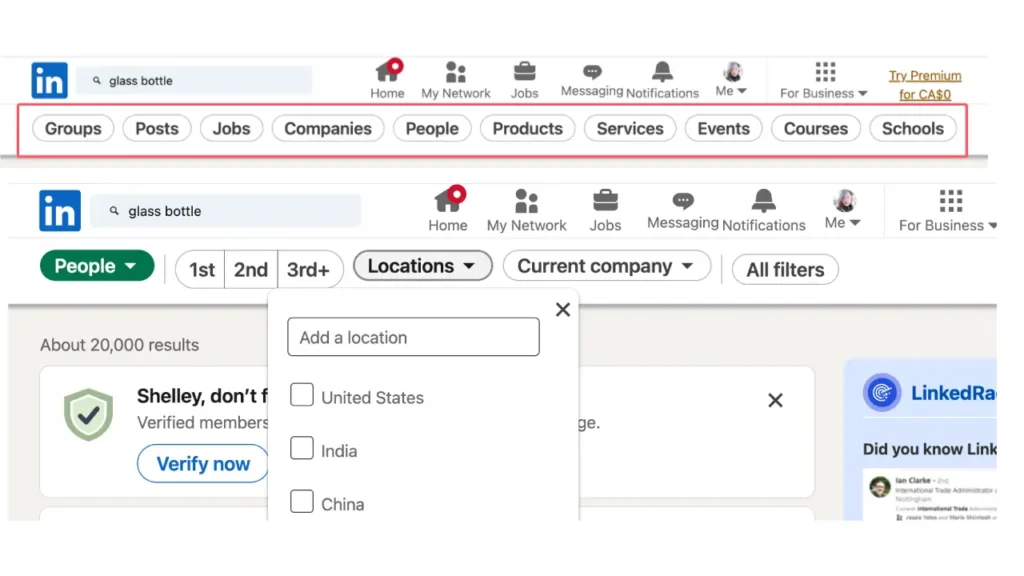
Task: Expand For Business menu in lower bar
Action: point(948,210)
